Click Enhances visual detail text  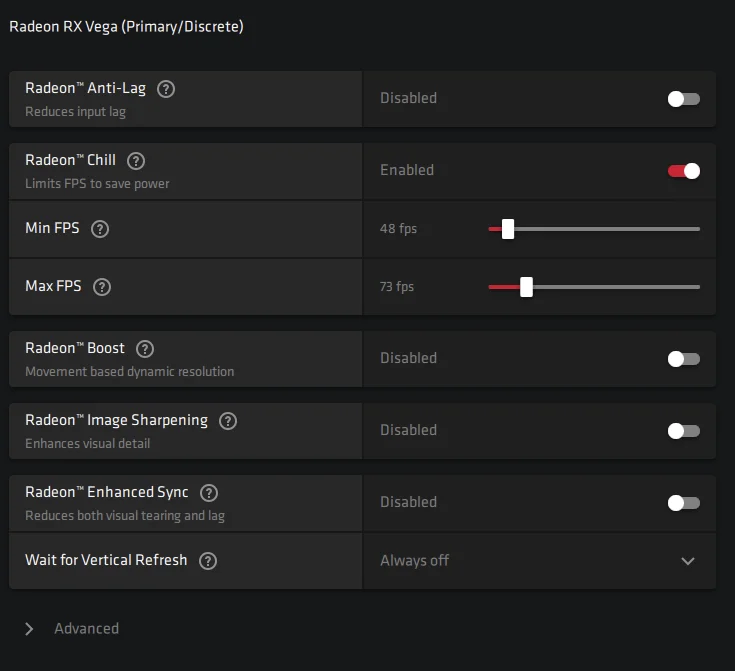pyautogui.click(x=88, y=444)
